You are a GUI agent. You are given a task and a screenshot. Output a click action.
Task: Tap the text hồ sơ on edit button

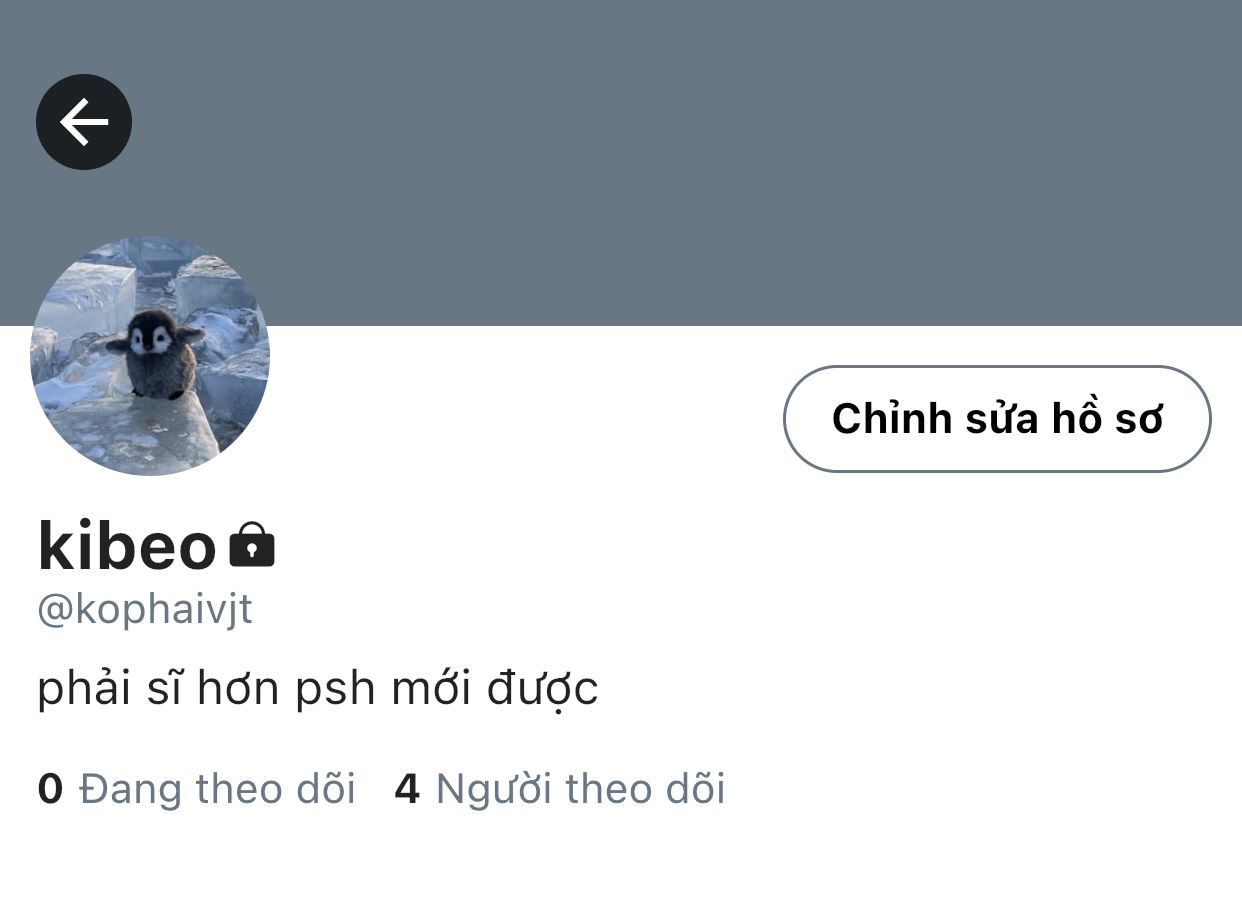tap(1107, 418)
